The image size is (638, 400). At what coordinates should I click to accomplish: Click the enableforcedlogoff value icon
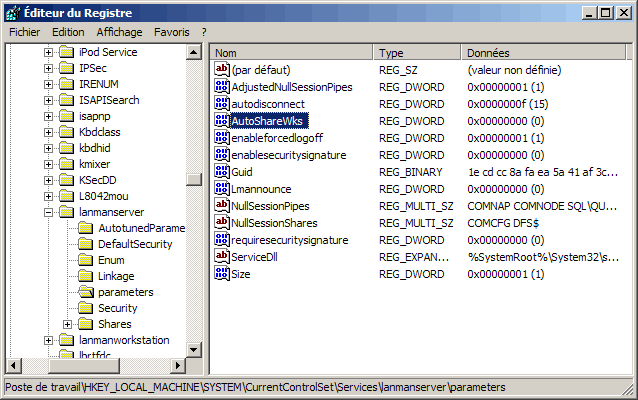222,138
